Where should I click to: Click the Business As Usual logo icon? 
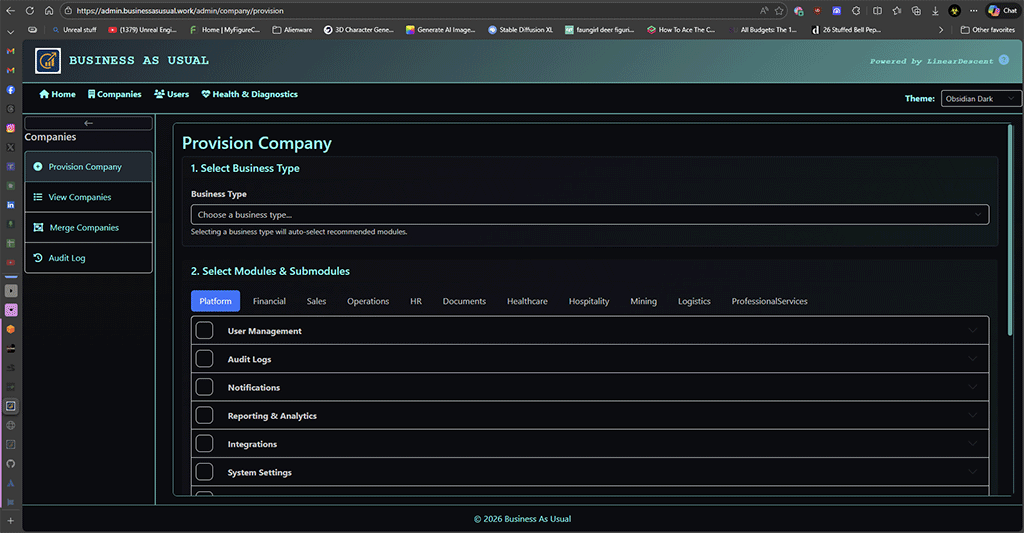pos(47,61)
